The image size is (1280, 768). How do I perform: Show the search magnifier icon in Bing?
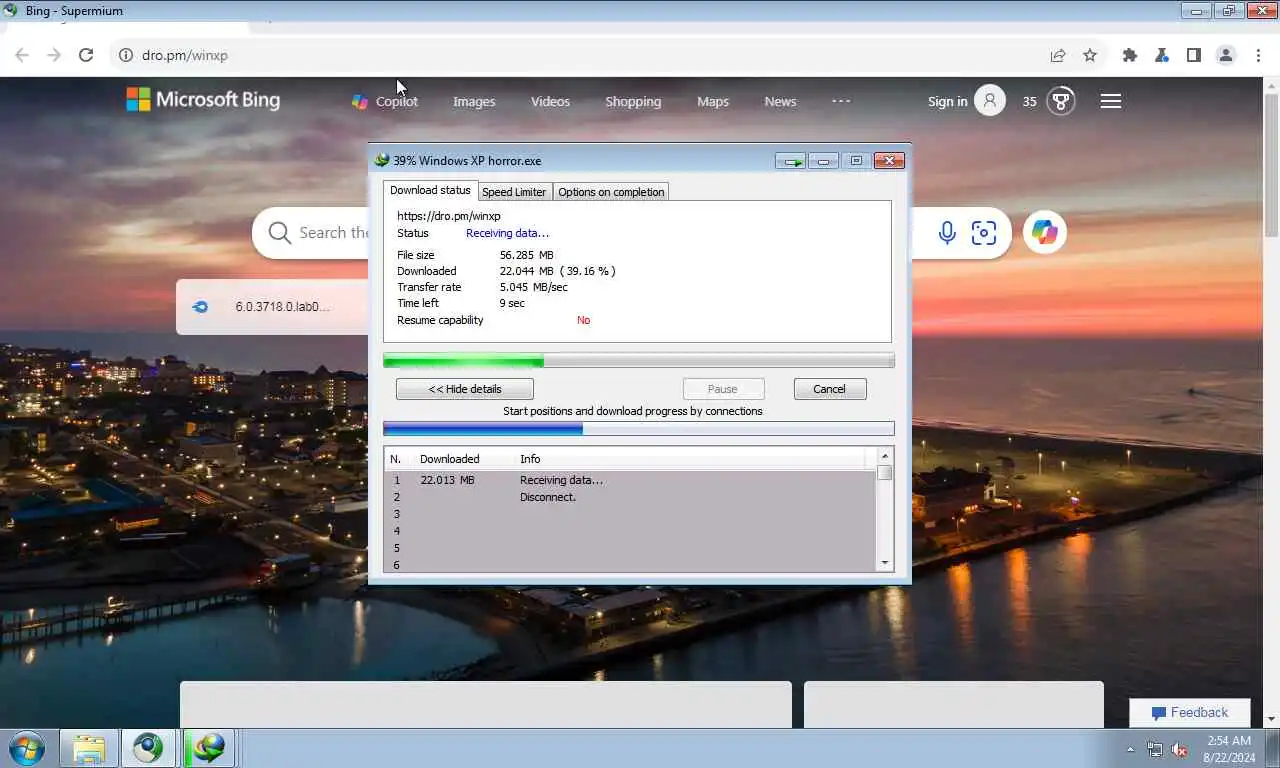[x=280, y=233]
